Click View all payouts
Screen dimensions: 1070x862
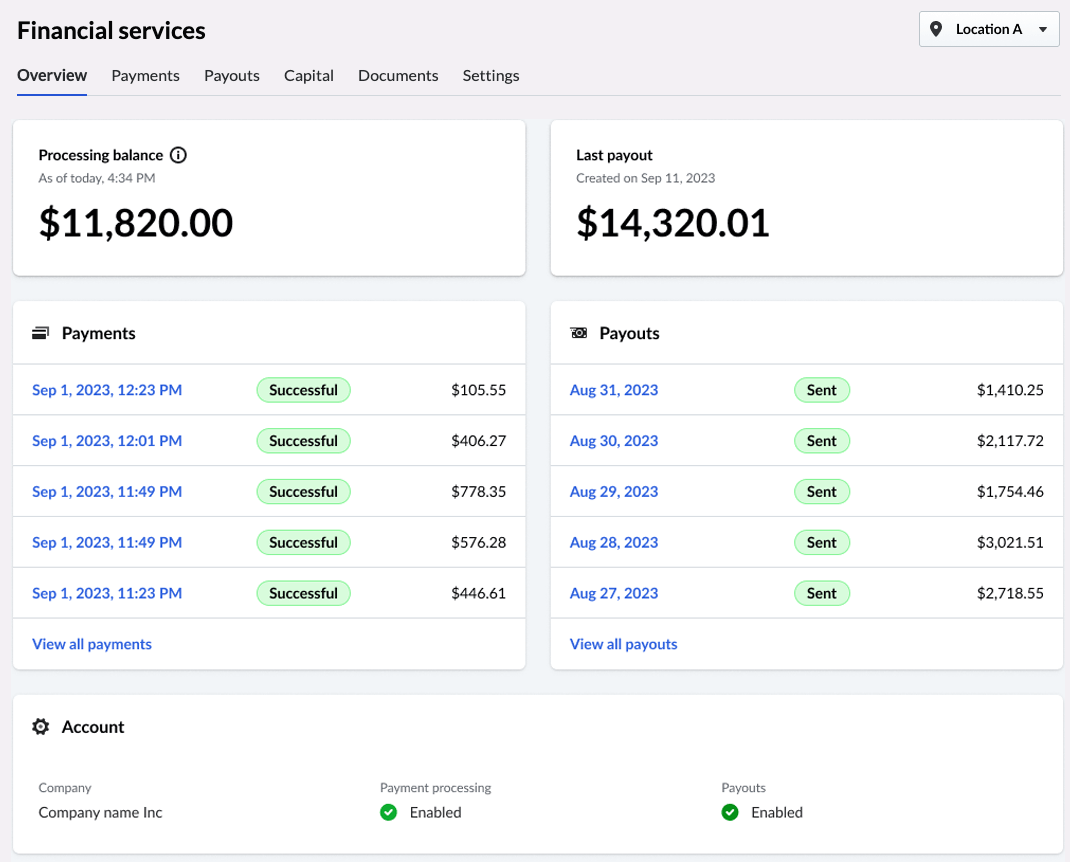click(x=623, y=643)
